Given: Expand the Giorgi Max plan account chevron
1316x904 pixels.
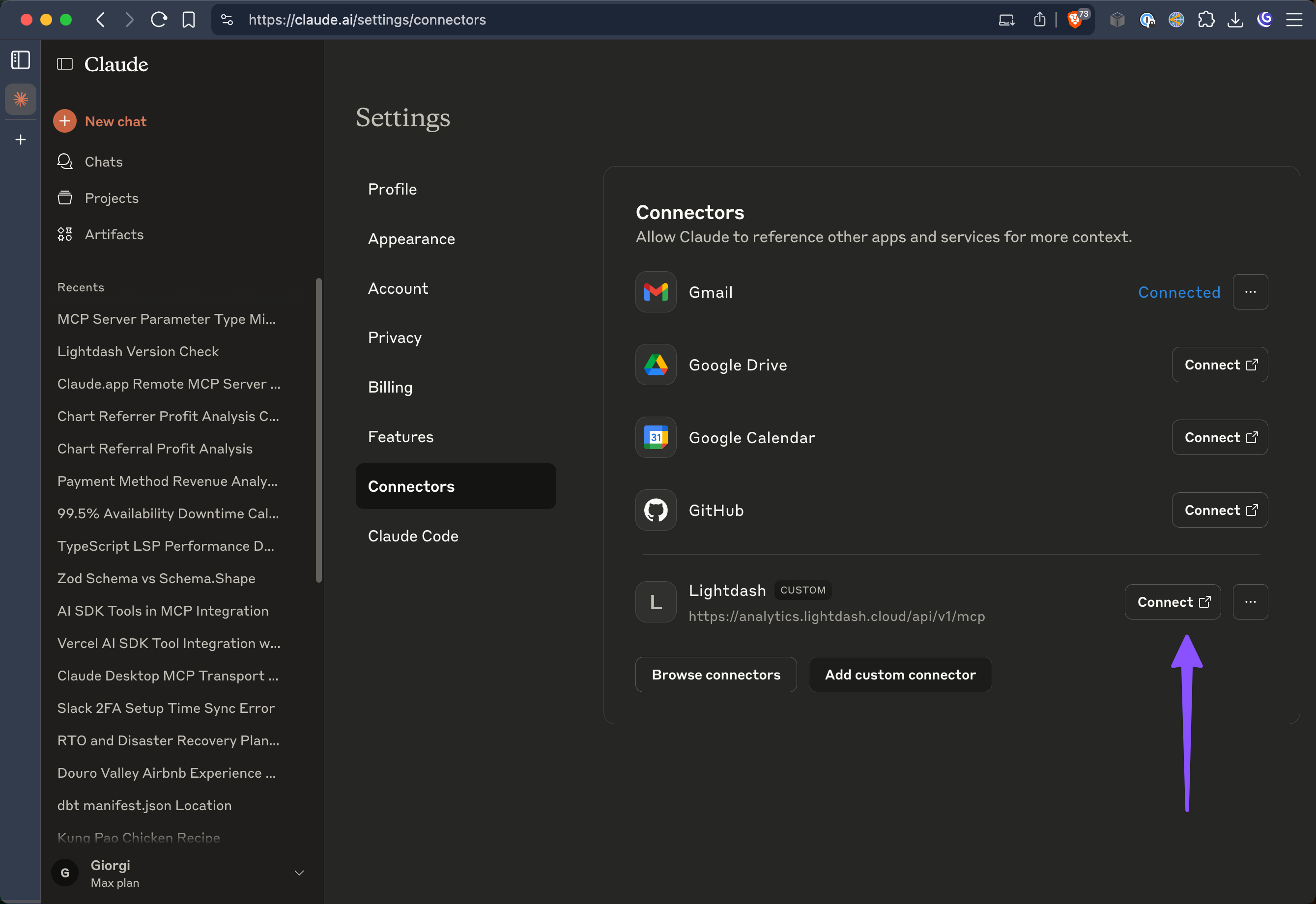Looking at the screenshot, I should tap(299, 873).
